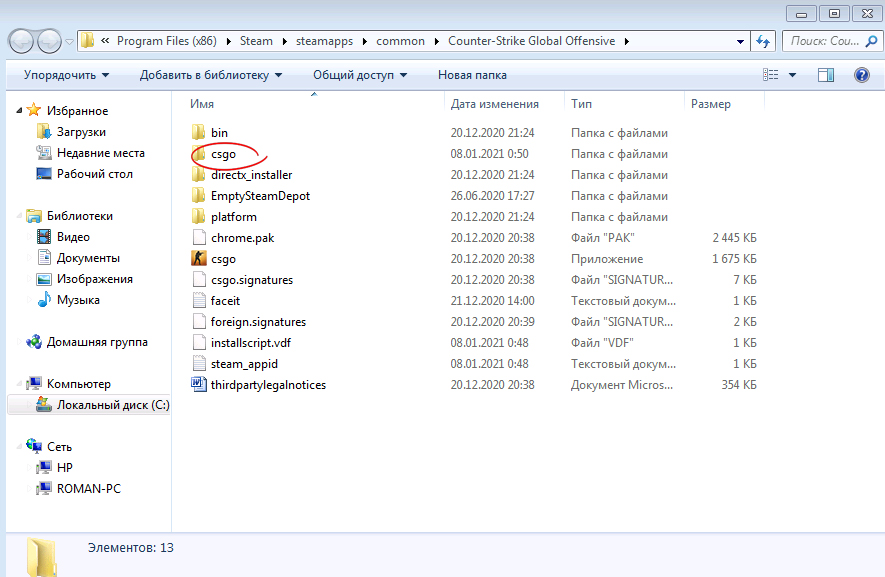Open the 'Изображения' library
This screenshot has height=577, width=885.
95,279
